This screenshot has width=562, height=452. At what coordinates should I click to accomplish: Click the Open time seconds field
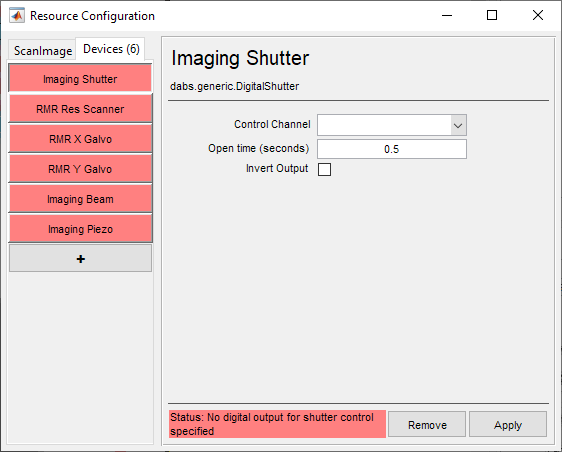[x=392, y=149]
